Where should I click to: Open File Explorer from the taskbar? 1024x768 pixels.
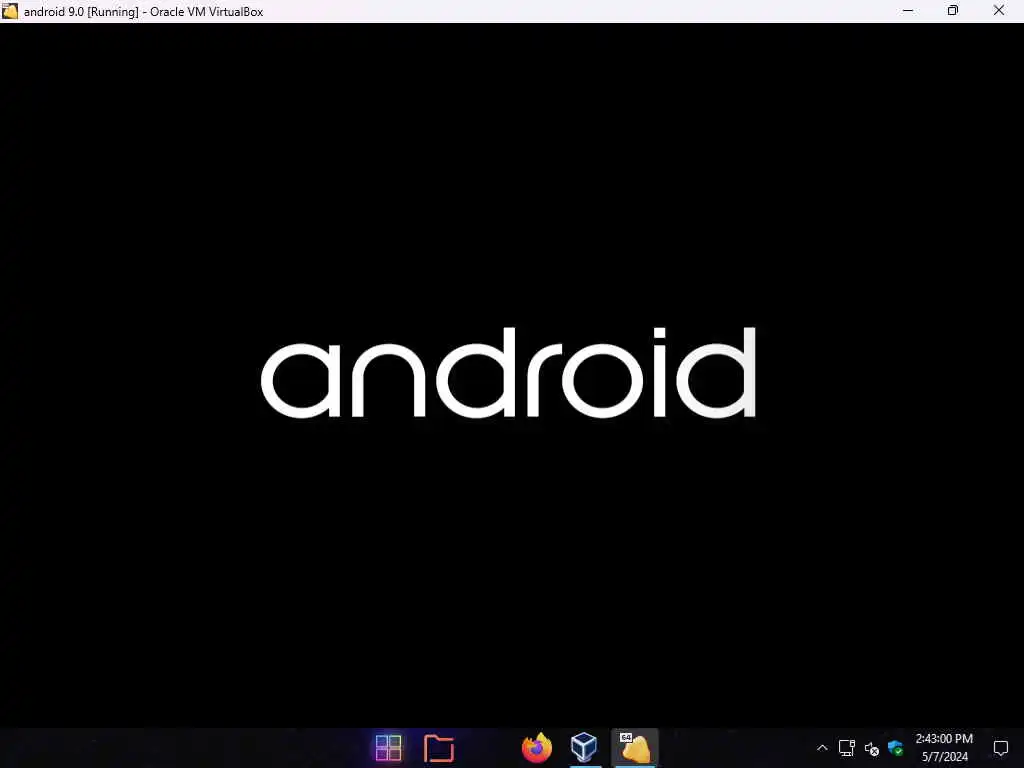tap(439, 748)
